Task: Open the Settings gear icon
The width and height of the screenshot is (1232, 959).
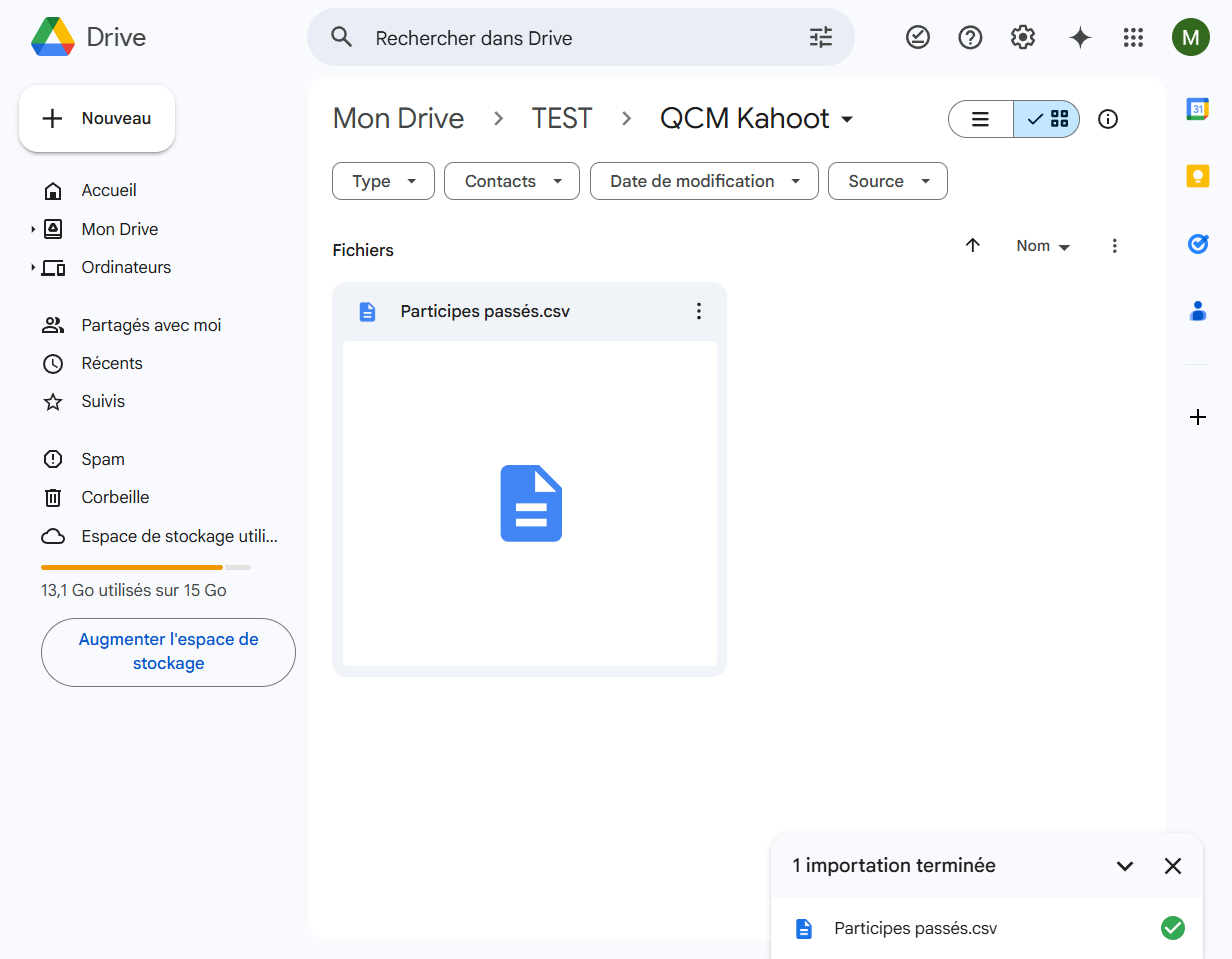Action: pos(1022,38)
